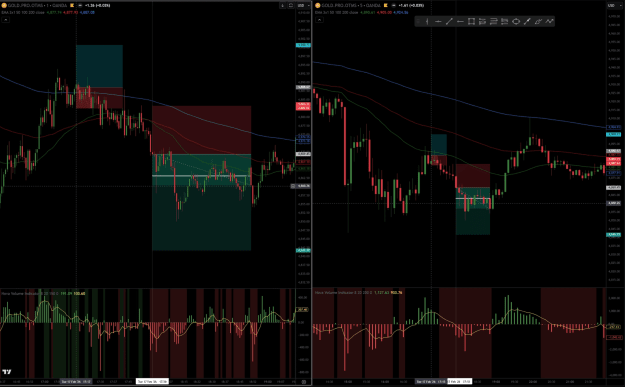Open time axis settings icon on left chart

tap(303, 382)
